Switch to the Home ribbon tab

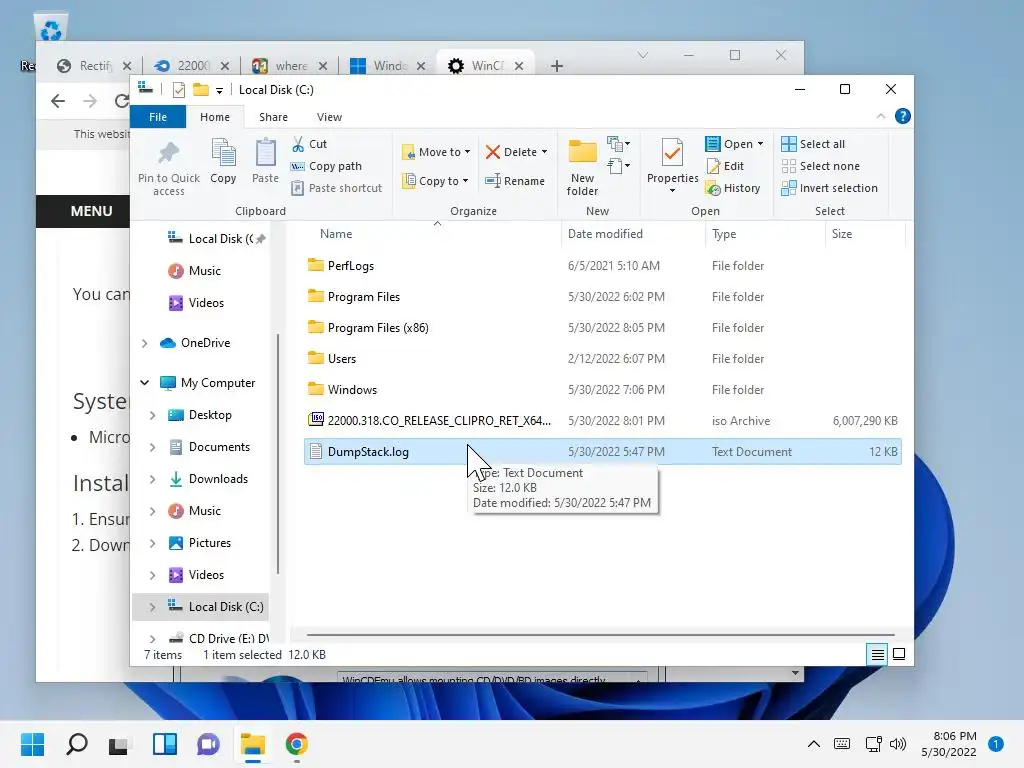pos(215,117)
